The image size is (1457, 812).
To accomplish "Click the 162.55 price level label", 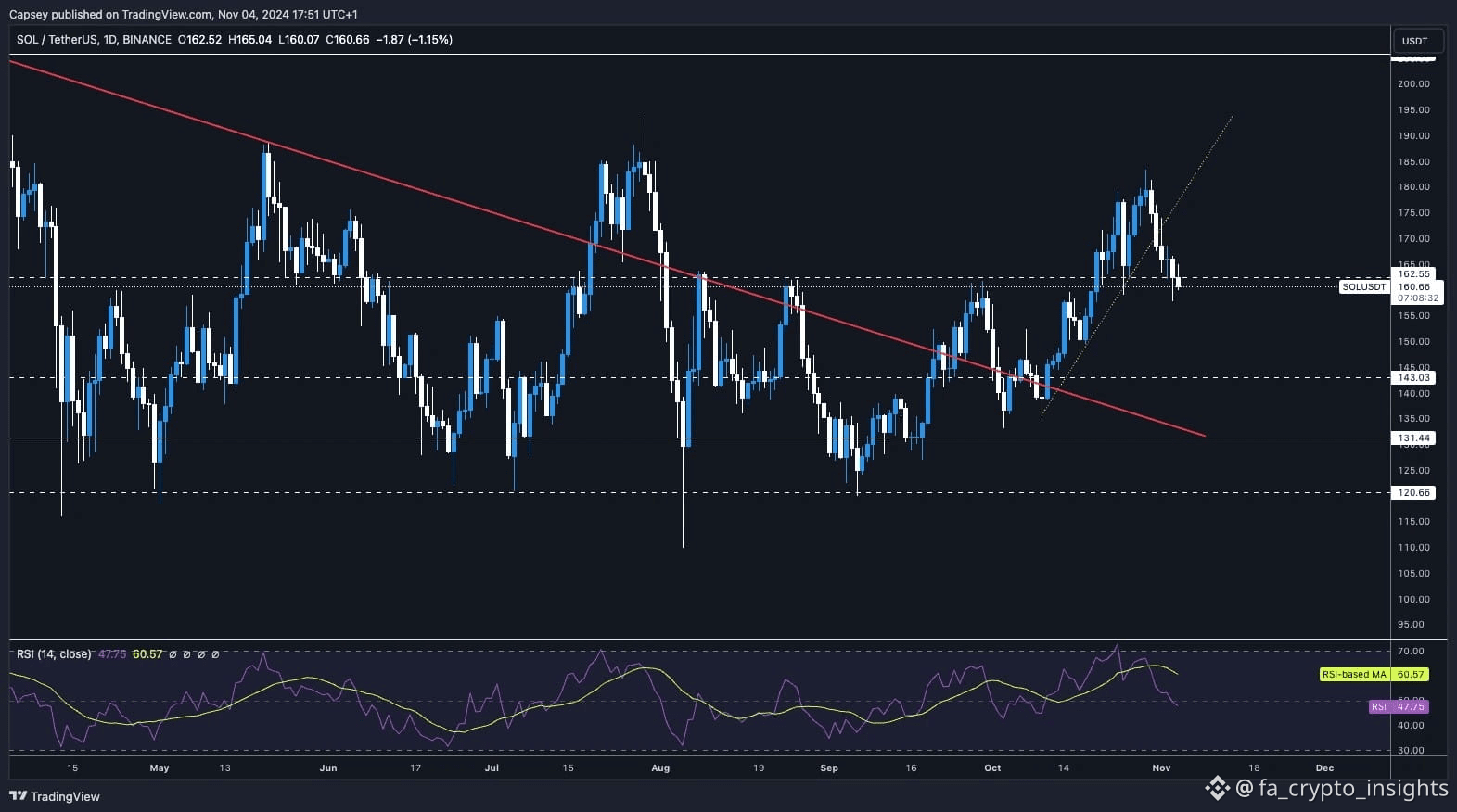I will click(x=1413, y=274).
